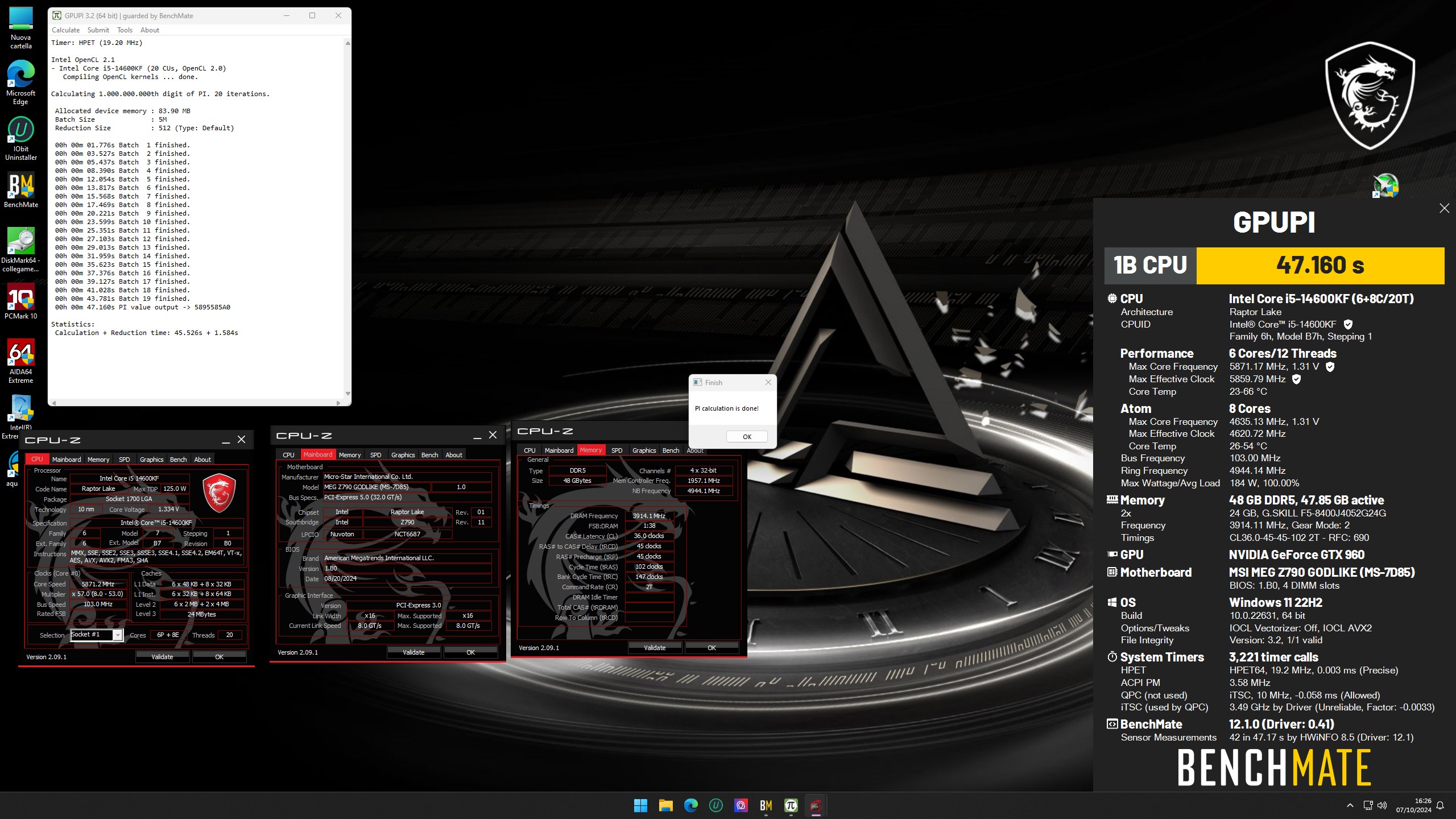Minimize the Mainboard CPU-Z window
The width and height of the screenshot is (1456, 819).
(477, 436)
